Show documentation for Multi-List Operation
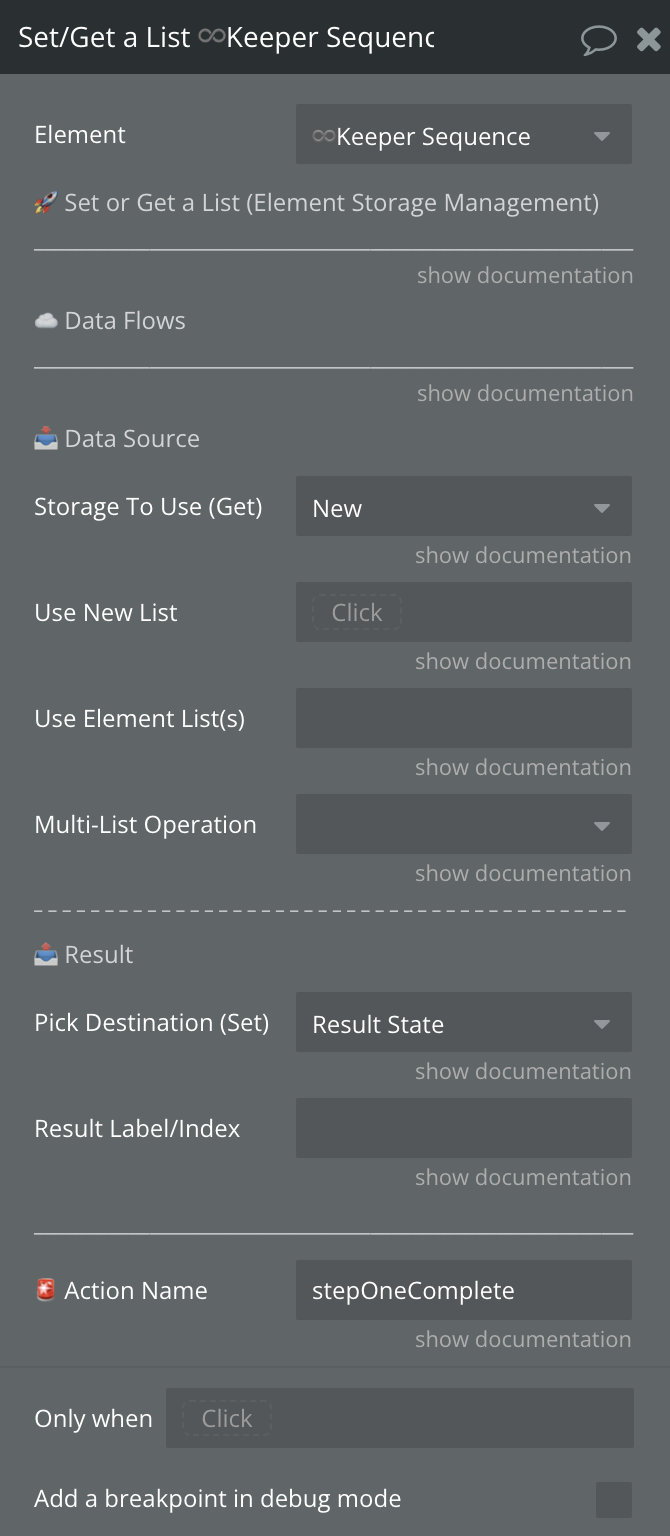670x1536 pixels. coord(523,874)
